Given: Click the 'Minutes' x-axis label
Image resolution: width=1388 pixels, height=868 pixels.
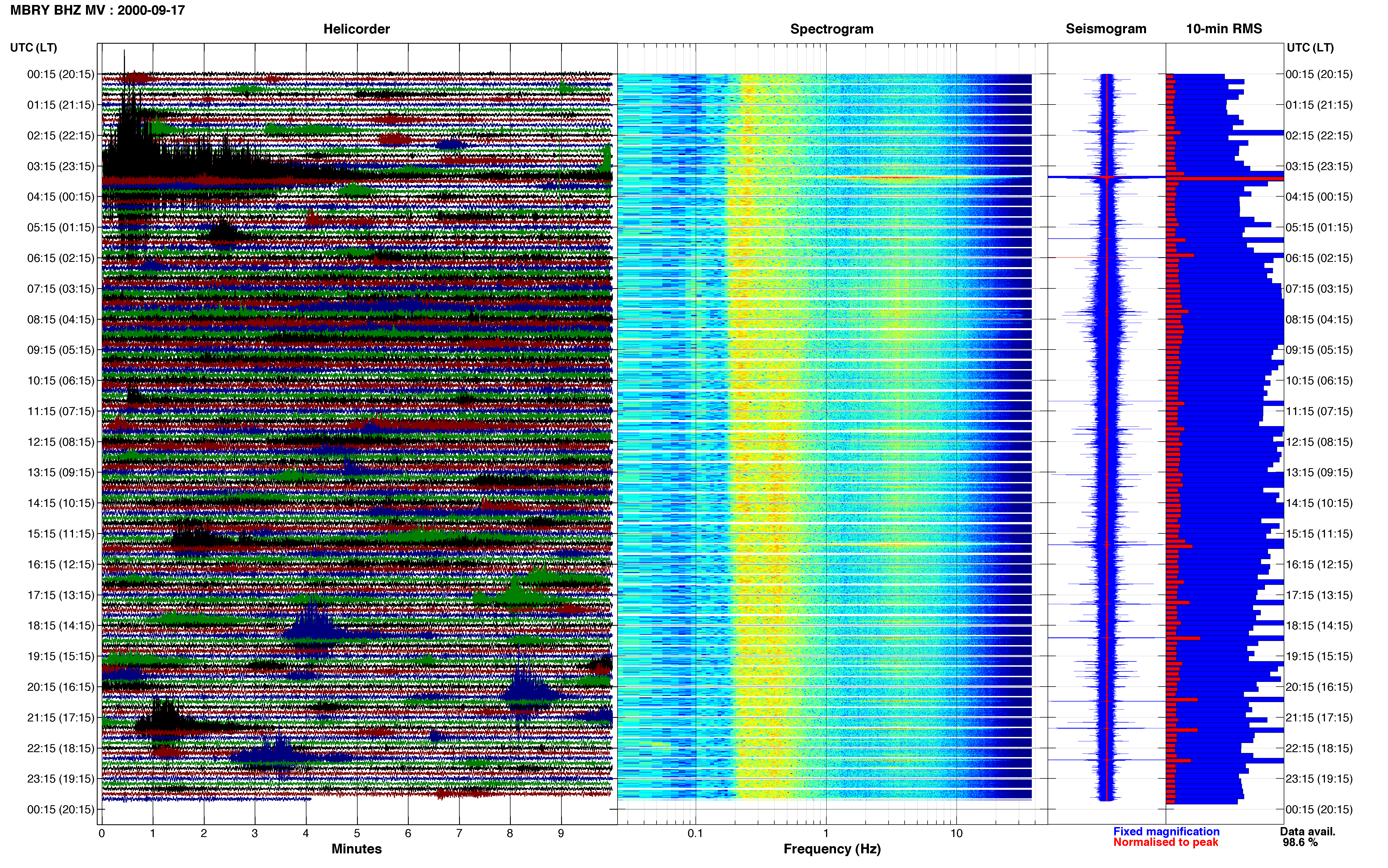Looking at the screenshot, I should 356,848.
